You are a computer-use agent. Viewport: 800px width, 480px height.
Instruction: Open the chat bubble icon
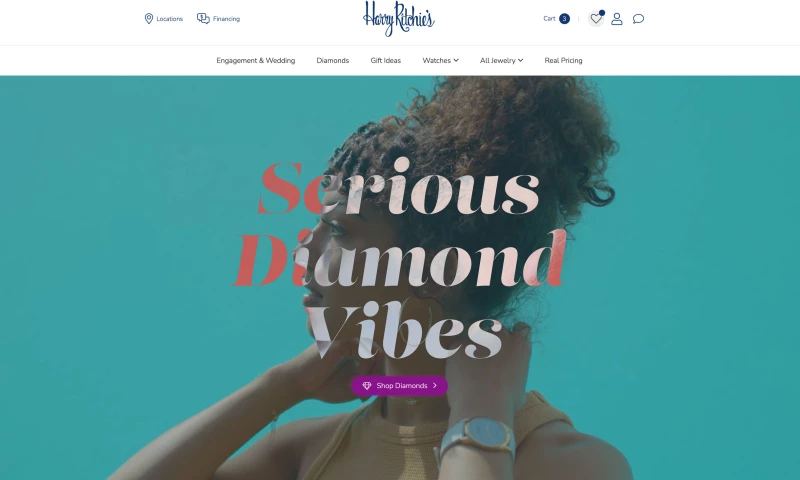pyautogui.click(x=638, y=19)
